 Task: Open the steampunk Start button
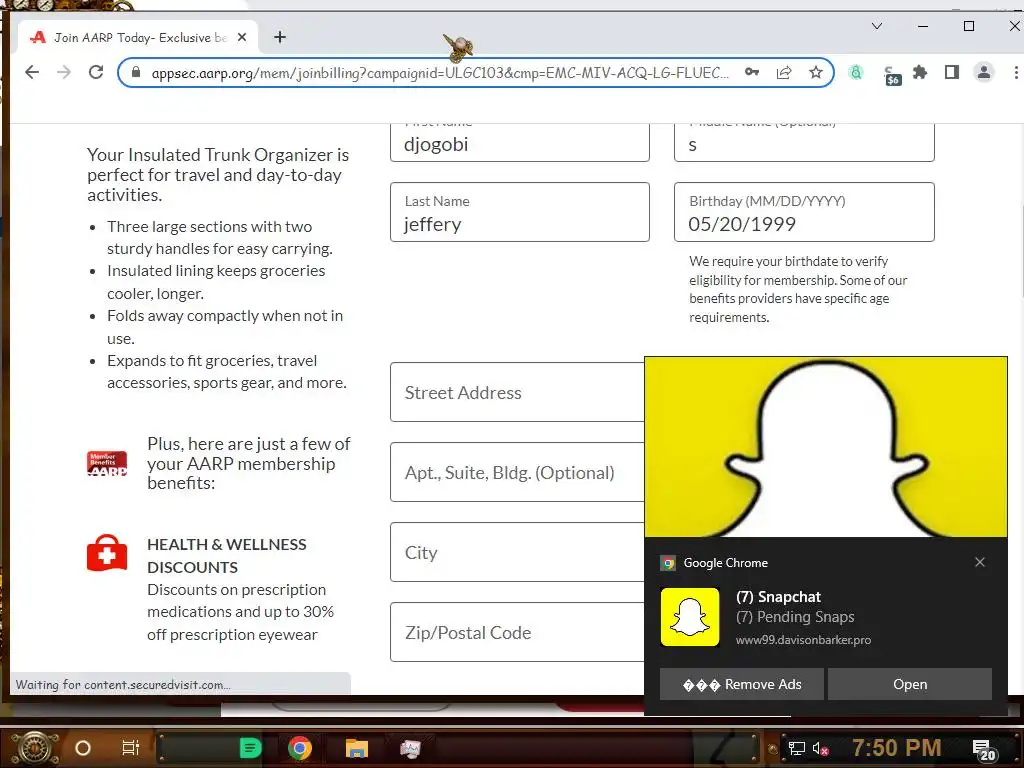point(35,748)
